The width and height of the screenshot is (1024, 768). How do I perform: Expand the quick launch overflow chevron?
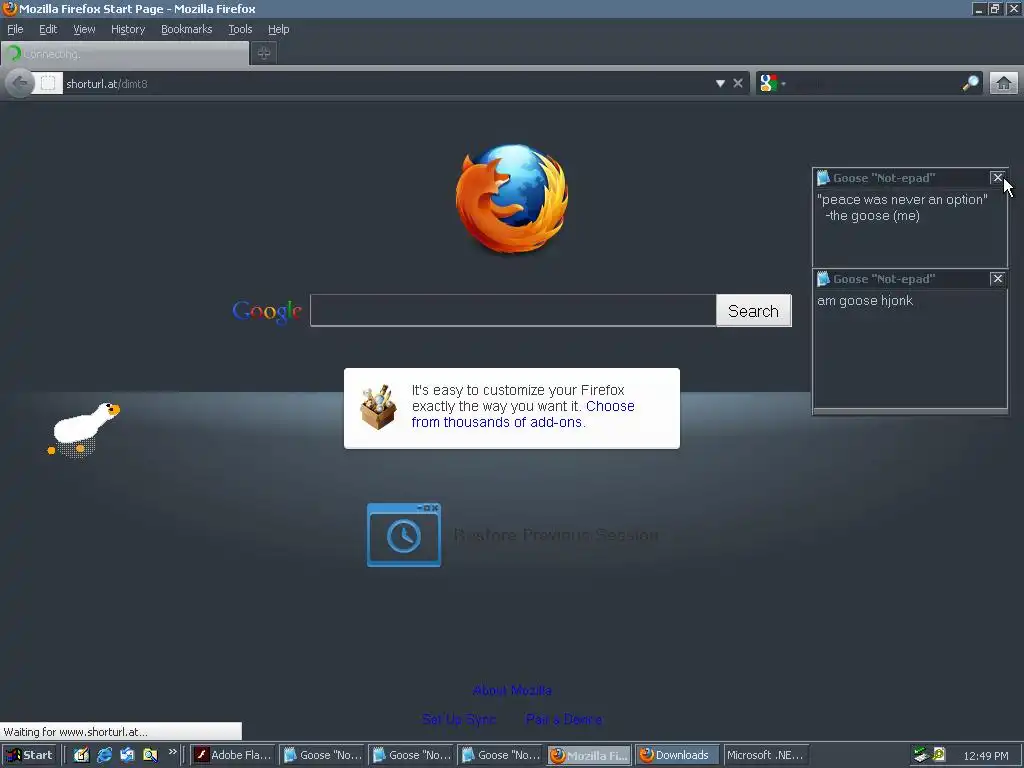point(172,752)
